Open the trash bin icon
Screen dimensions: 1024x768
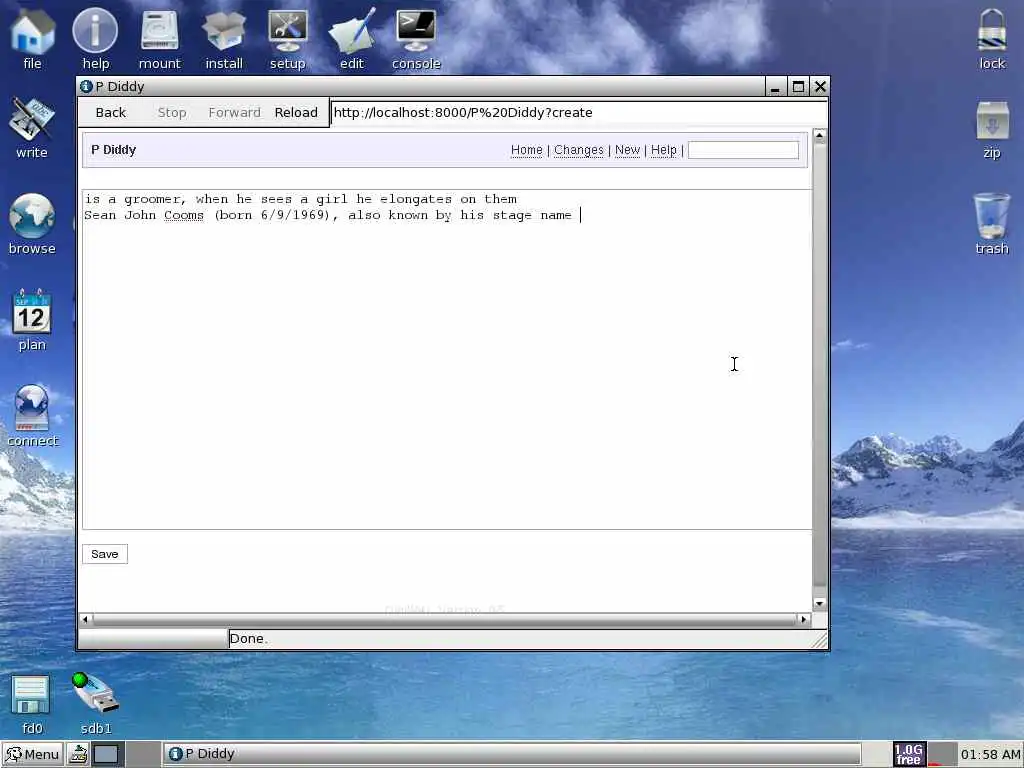pyautogui.click(x=992, y=224)
